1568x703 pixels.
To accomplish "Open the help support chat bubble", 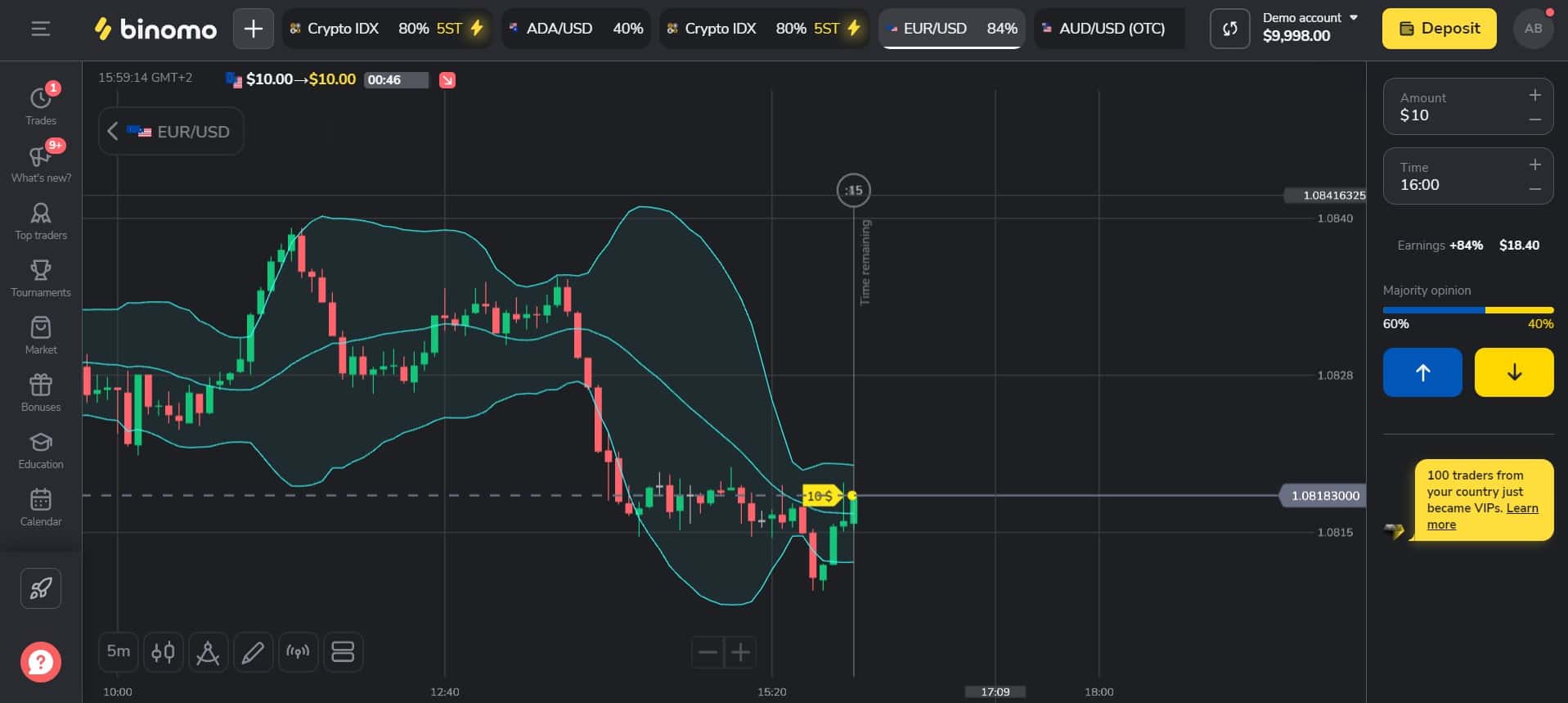I will 41,661.
